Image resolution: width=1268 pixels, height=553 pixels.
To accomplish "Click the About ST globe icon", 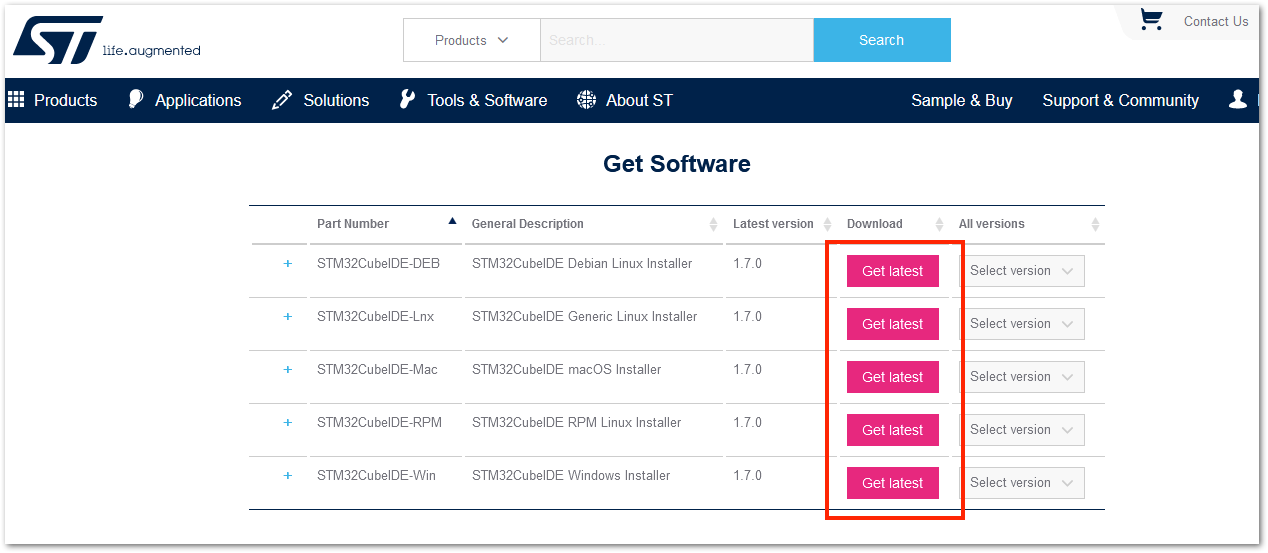I will point(587,100).
